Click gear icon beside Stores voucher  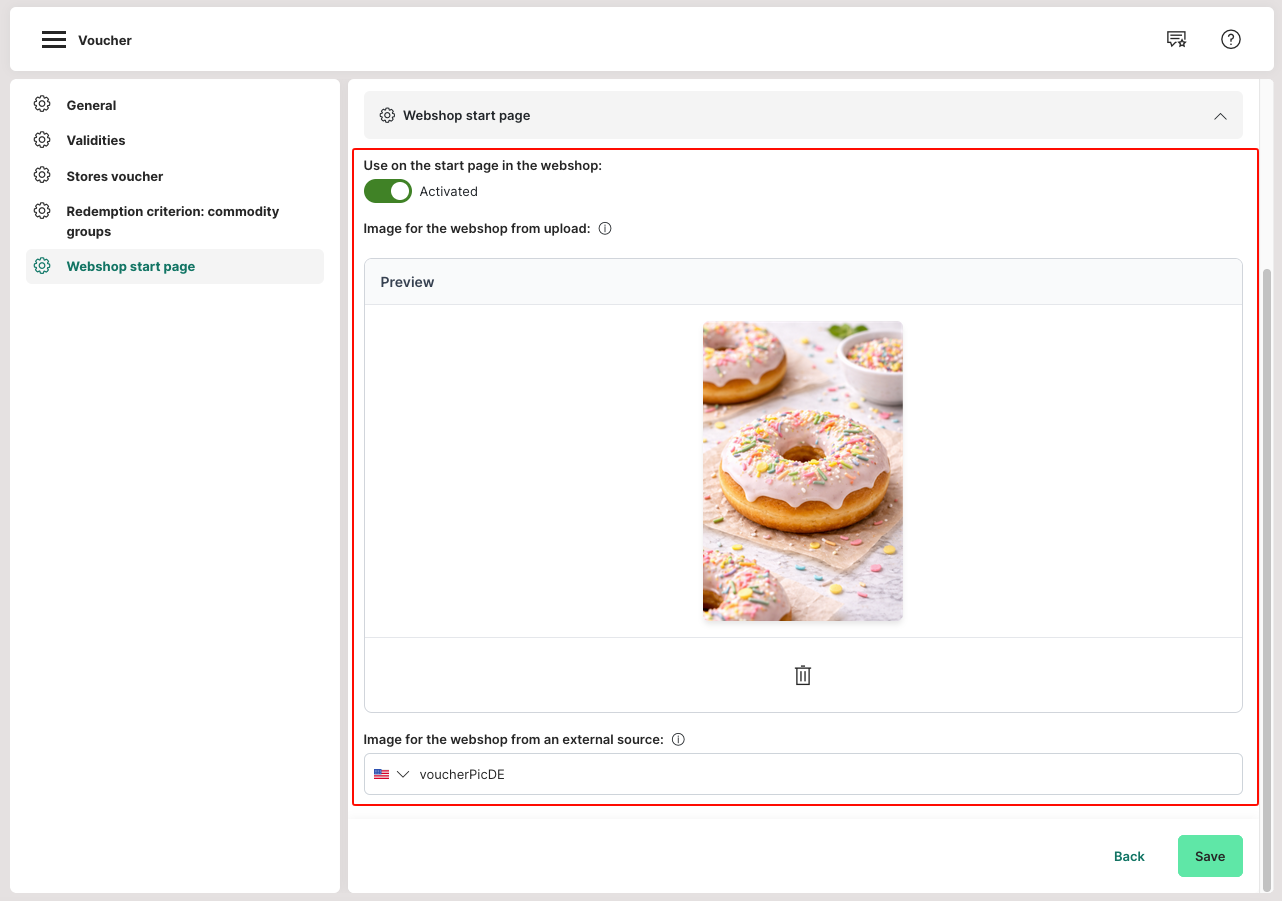point(42,176)
